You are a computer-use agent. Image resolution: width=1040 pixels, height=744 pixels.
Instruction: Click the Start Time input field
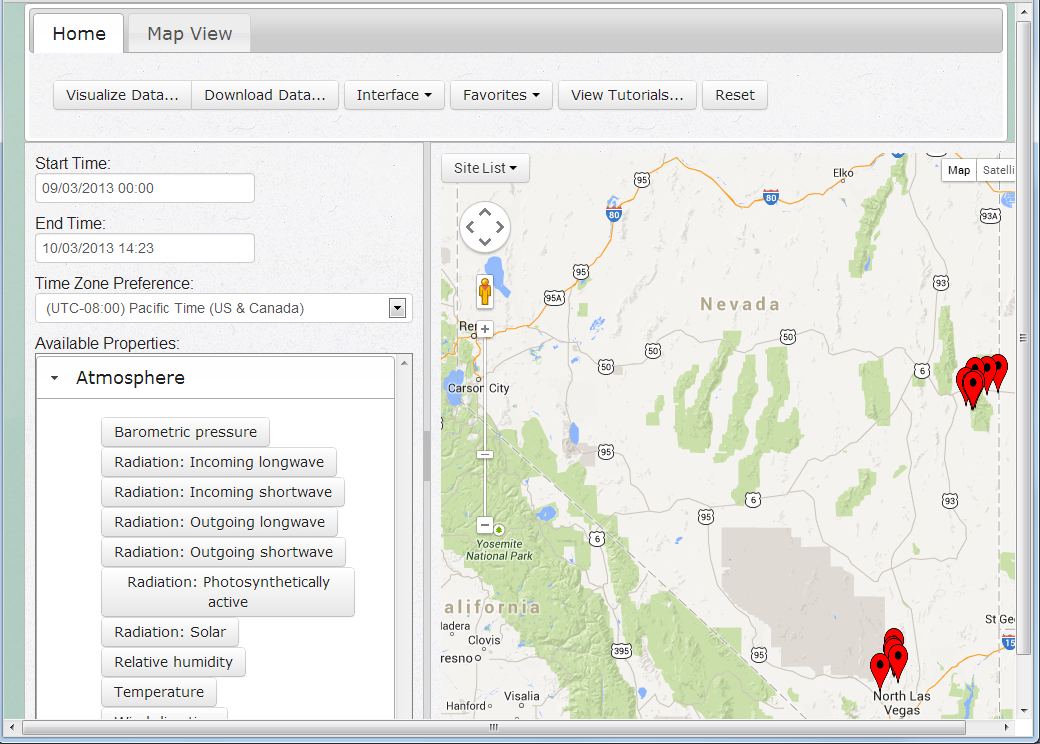coord(145,188)
